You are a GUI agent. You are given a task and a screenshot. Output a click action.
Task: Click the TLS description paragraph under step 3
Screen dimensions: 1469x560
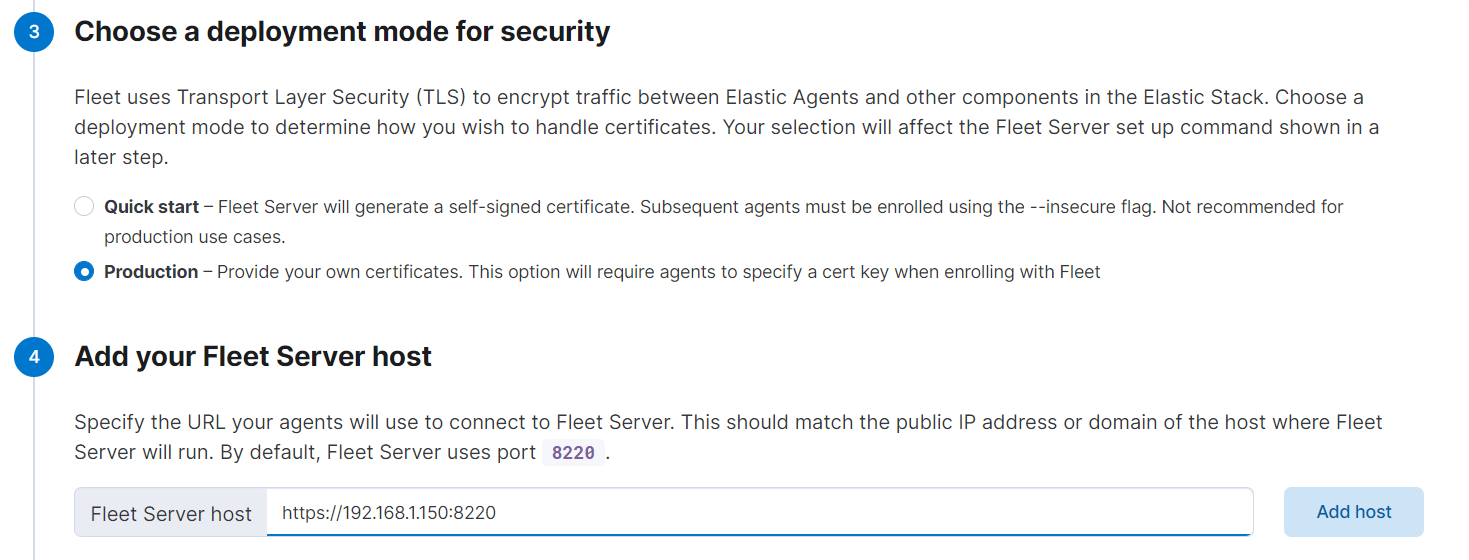tap(727, 127)
